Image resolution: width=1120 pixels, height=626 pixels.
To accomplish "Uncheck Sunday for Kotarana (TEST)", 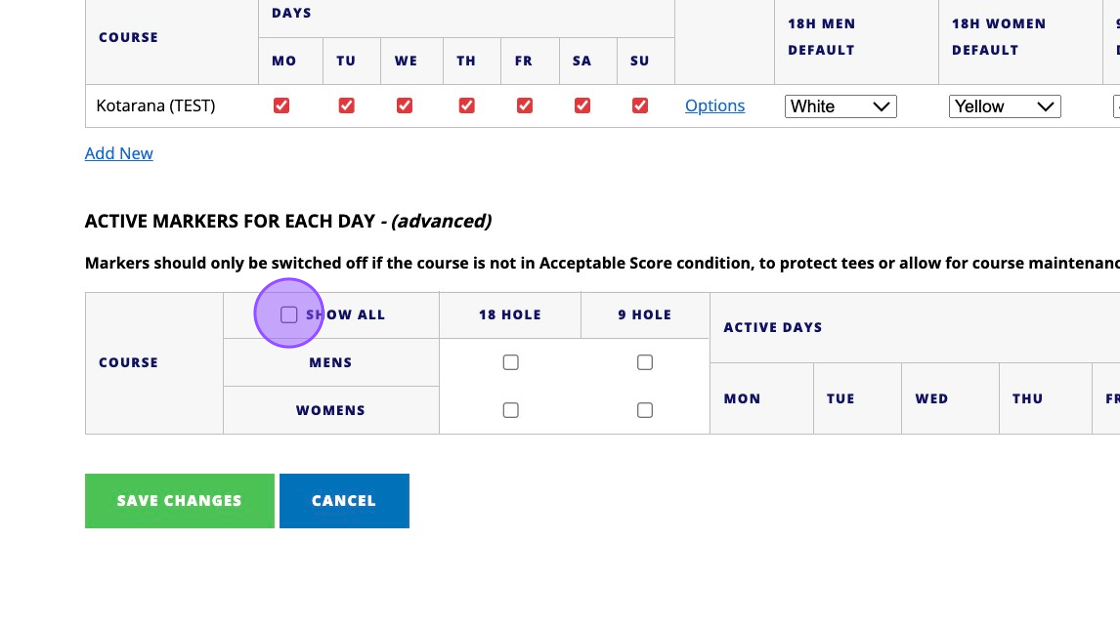I will tap(640, 105).
